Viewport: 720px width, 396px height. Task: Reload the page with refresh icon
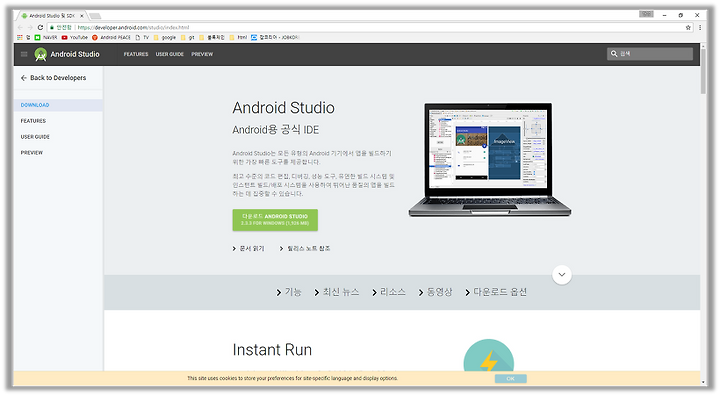point(40,28)
